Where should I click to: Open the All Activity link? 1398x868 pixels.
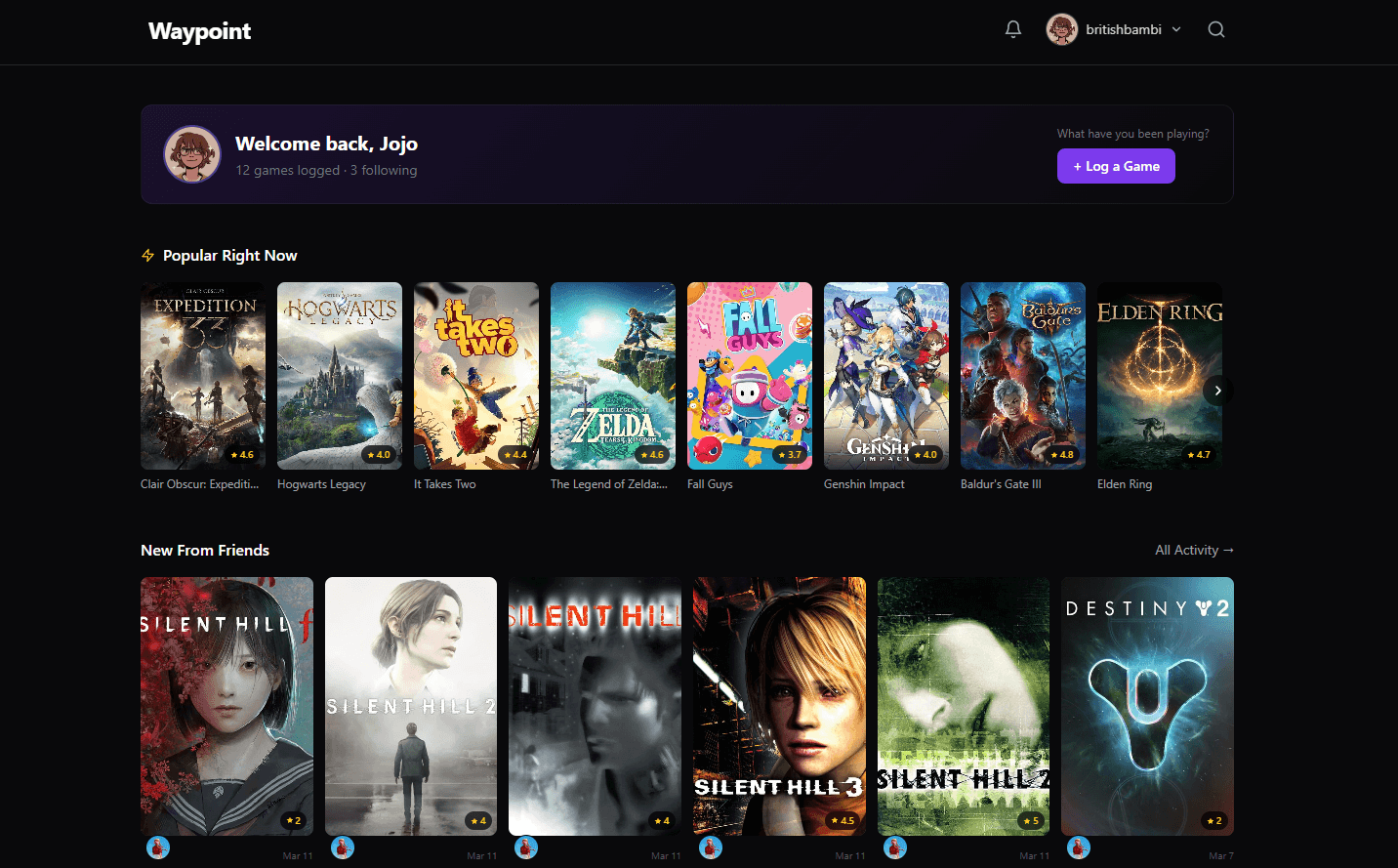(x=1193, y=550)
